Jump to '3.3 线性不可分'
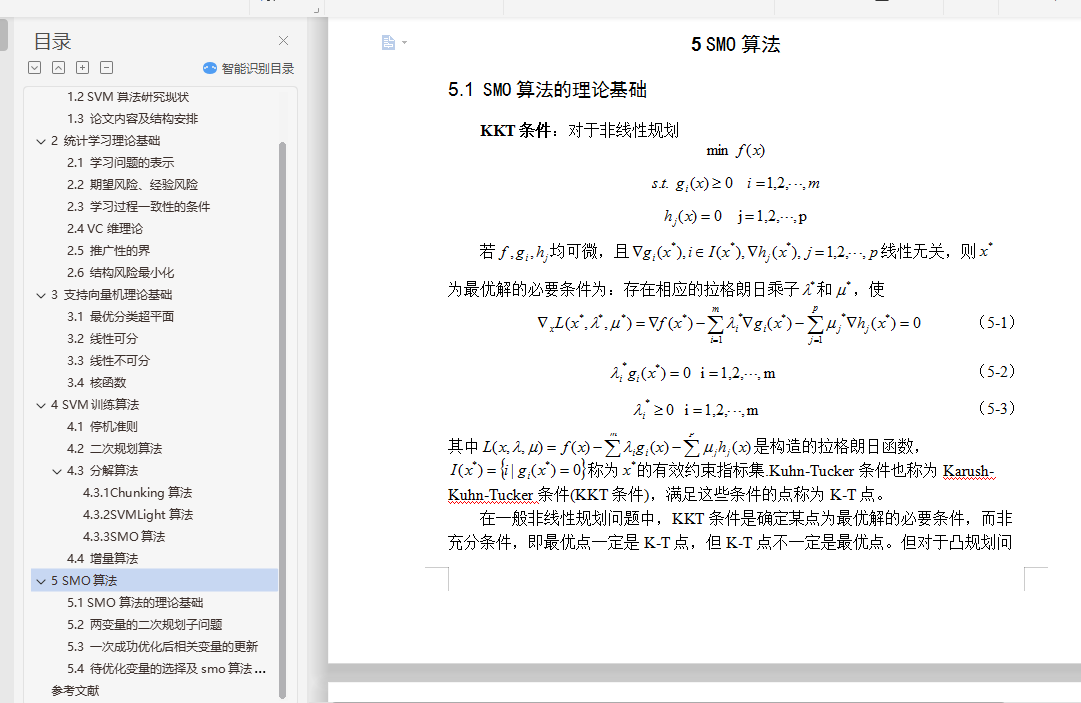The image size is (1081, 703). pyautogui.click(x=108, y=361)
